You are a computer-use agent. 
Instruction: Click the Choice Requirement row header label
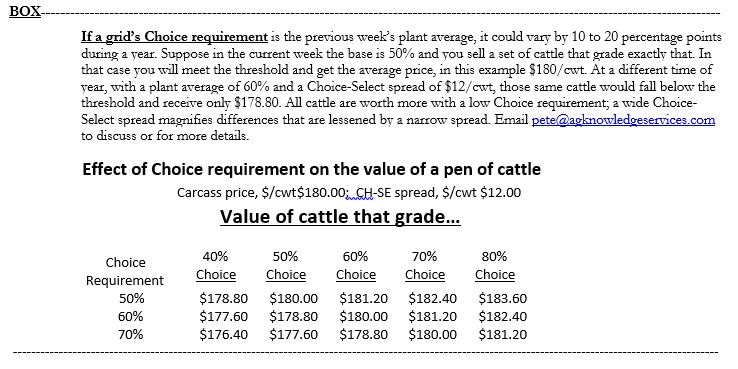[125, 272]
